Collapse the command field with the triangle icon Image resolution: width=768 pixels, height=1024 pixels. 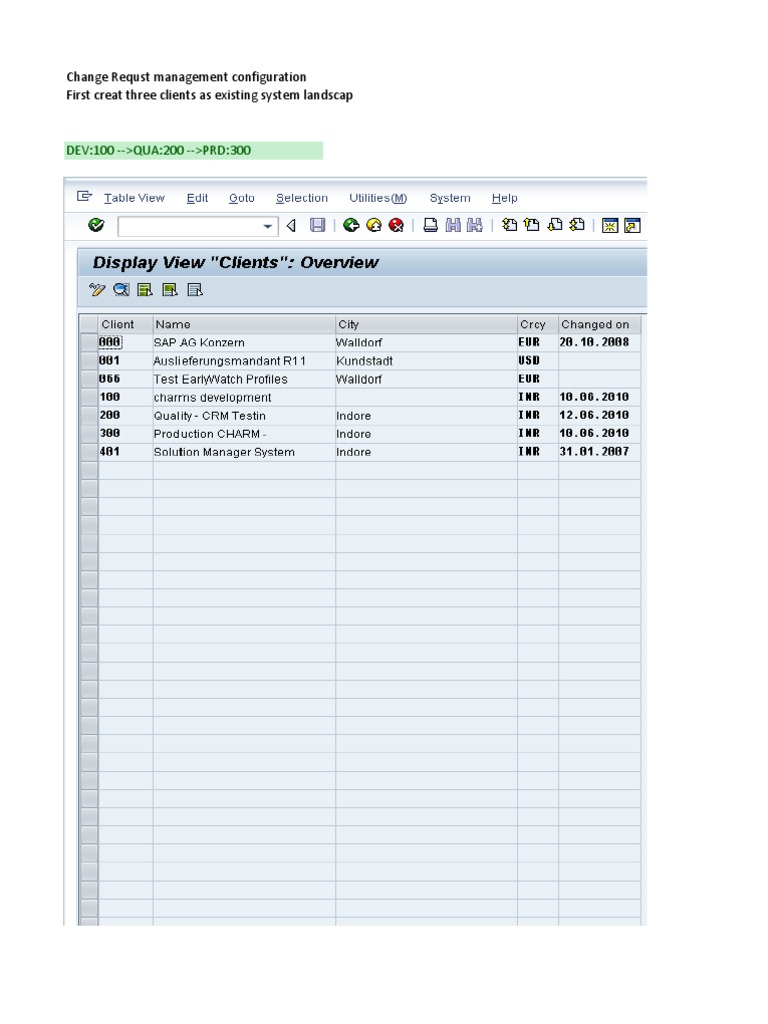pyautogui.click(x=291, y=226)
